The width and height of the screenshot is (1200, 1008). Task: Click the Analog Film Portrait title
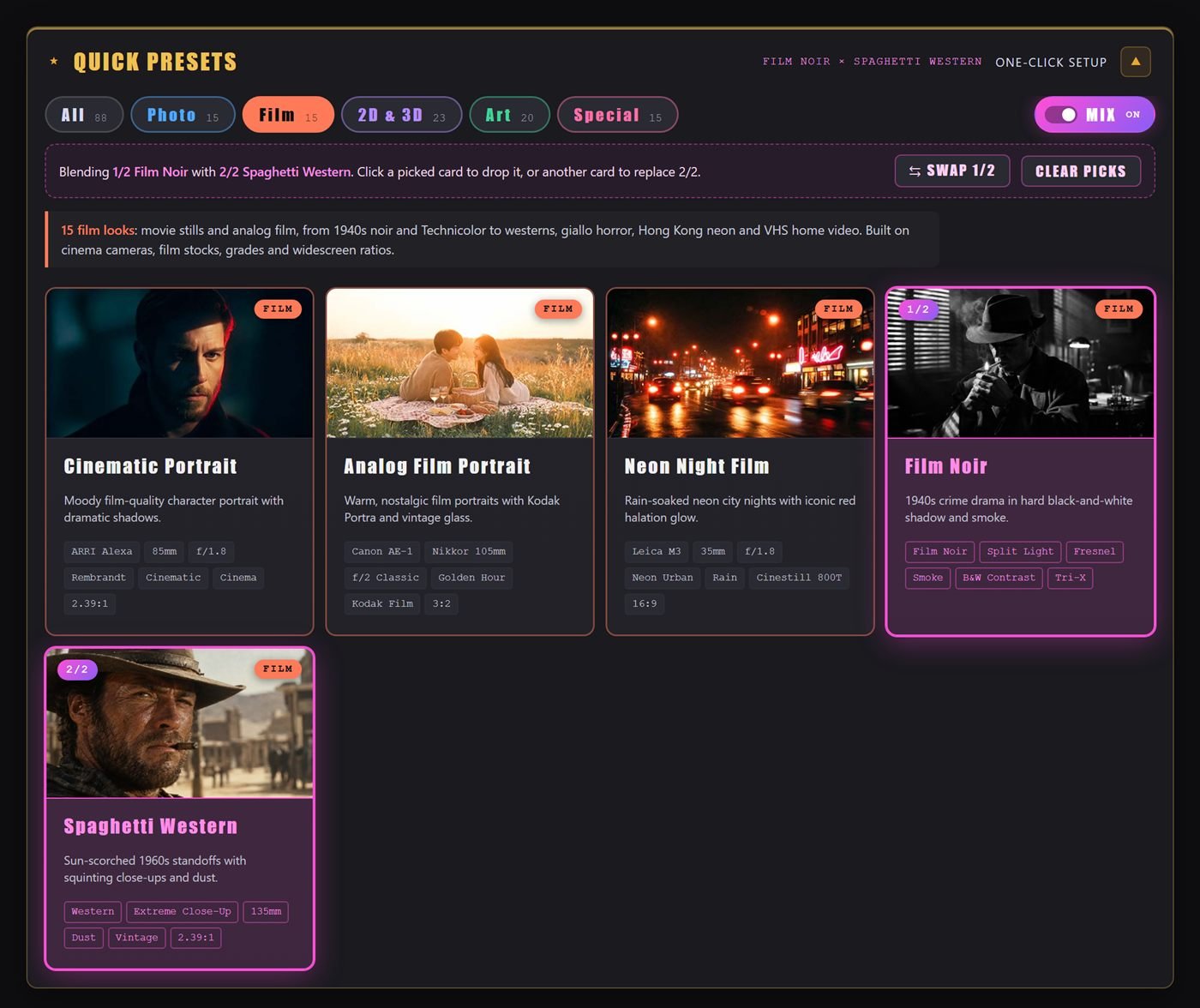pyautogui.click(x=437, y=466)
